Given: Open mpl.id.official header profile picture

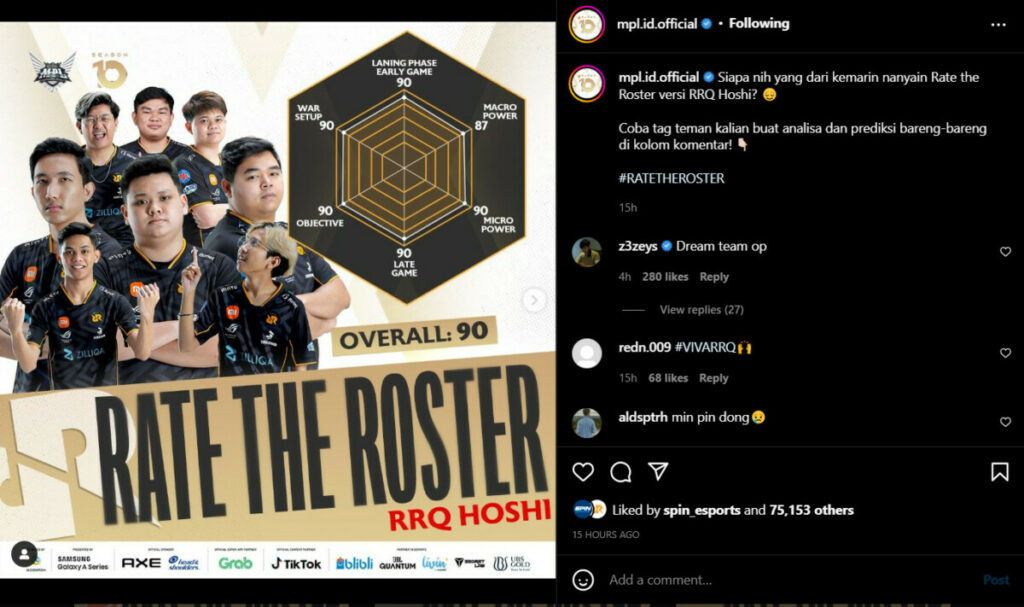Looking at the screenshot, I should pos(586,25).
